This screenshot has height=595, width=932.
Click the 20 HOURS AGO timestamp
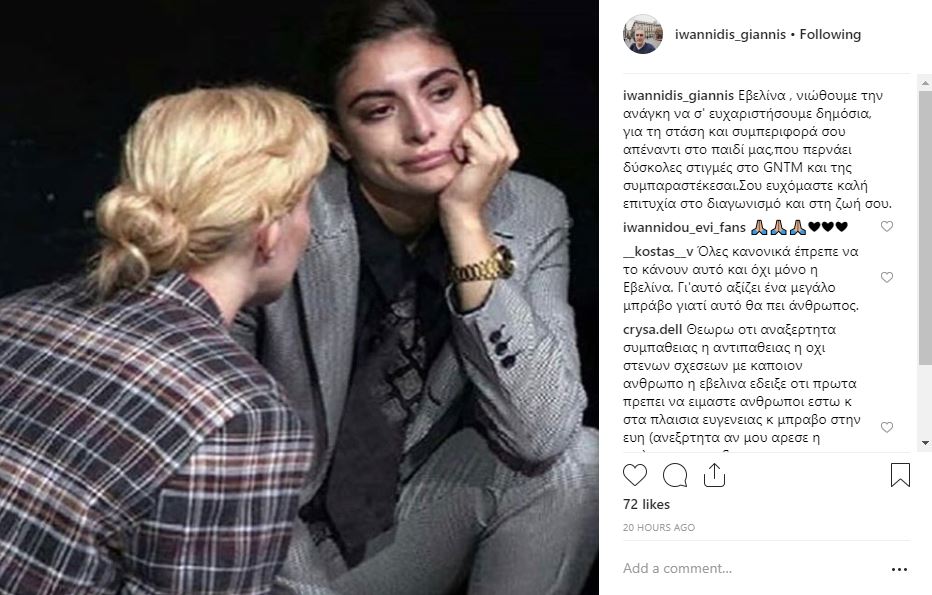(659, 527)
